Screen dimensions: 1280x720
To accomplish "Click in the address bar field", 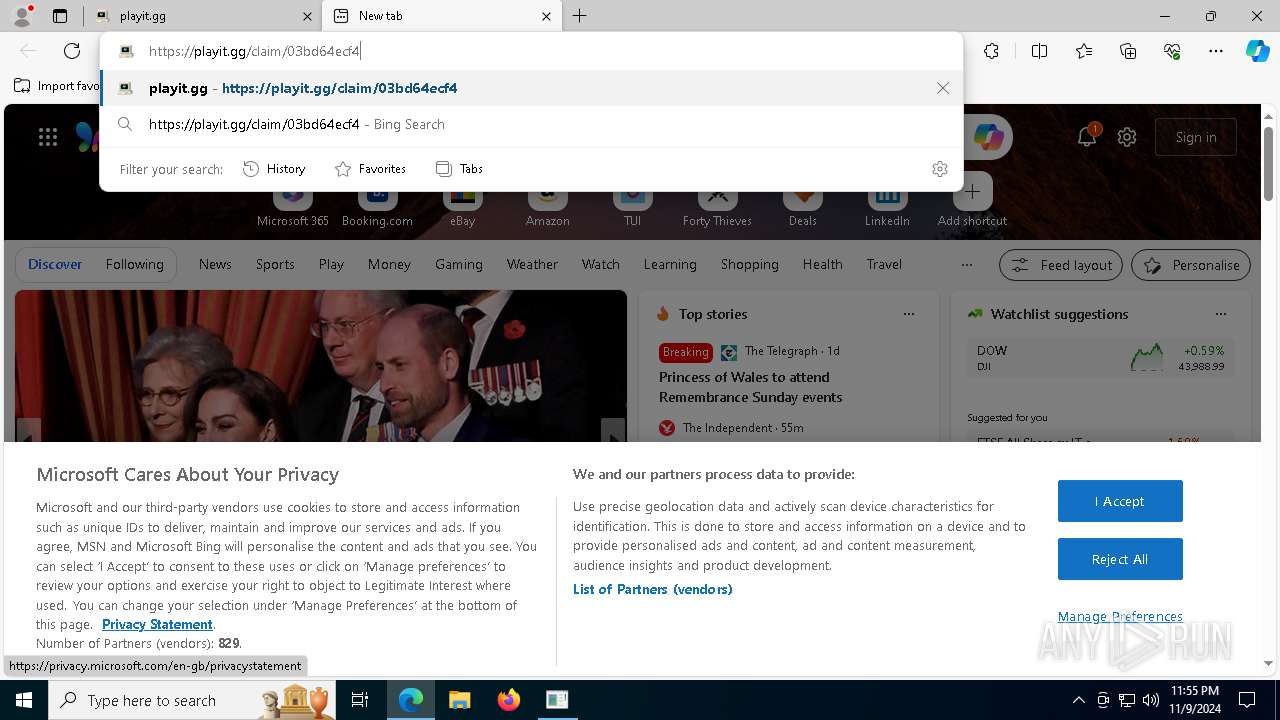I will click(x=531, y=51).
